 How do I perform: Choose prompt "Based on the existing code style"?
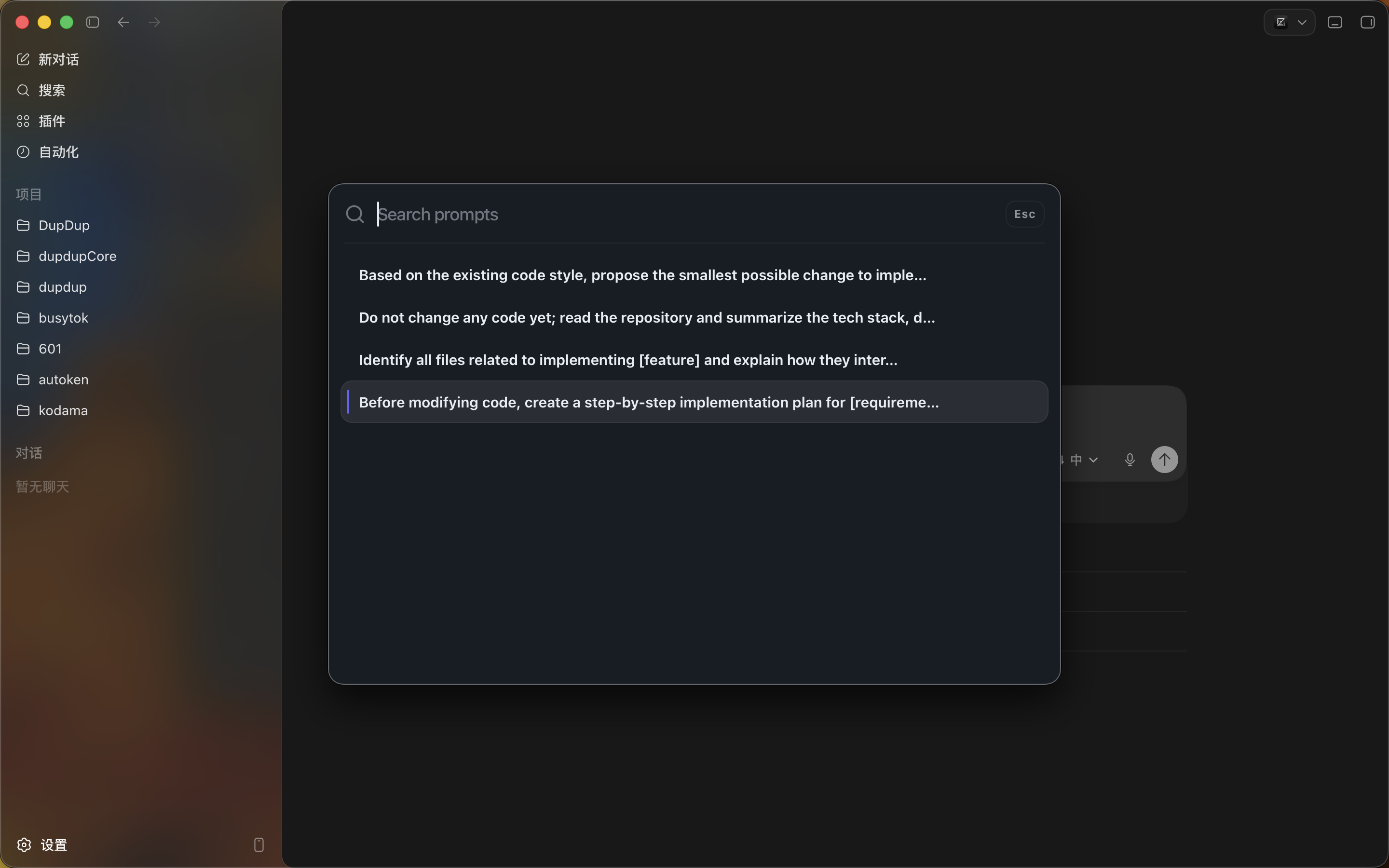coord(694,275)
